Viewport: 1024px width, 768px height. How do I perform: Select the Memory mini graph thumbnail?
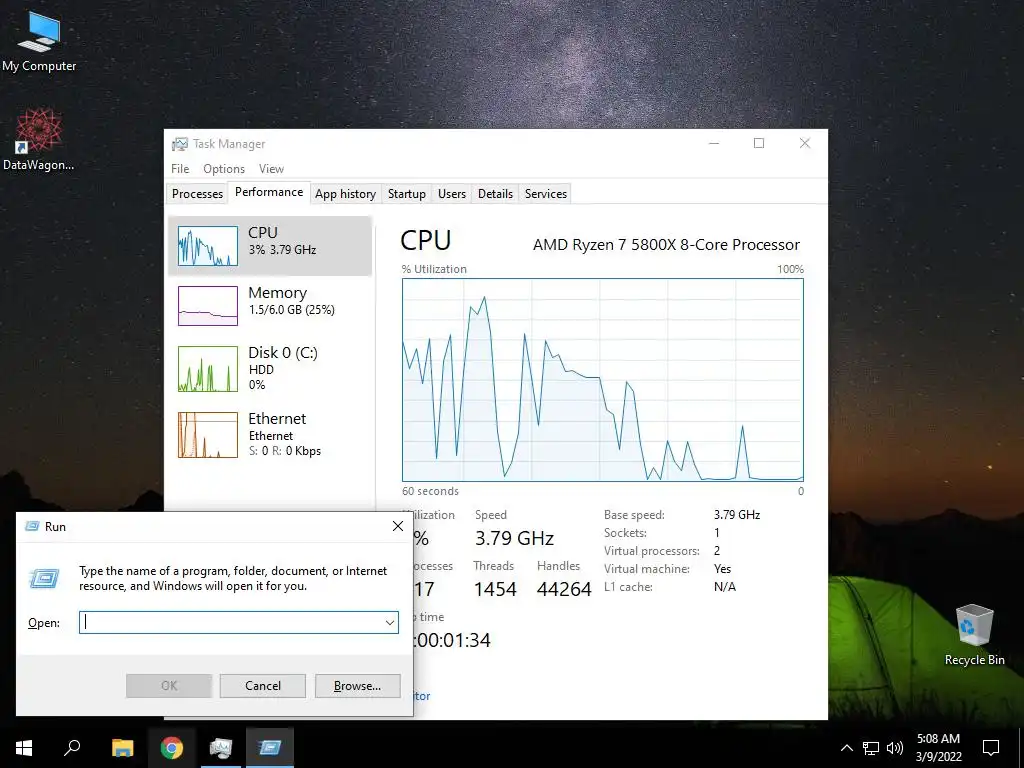click(208, 306)
